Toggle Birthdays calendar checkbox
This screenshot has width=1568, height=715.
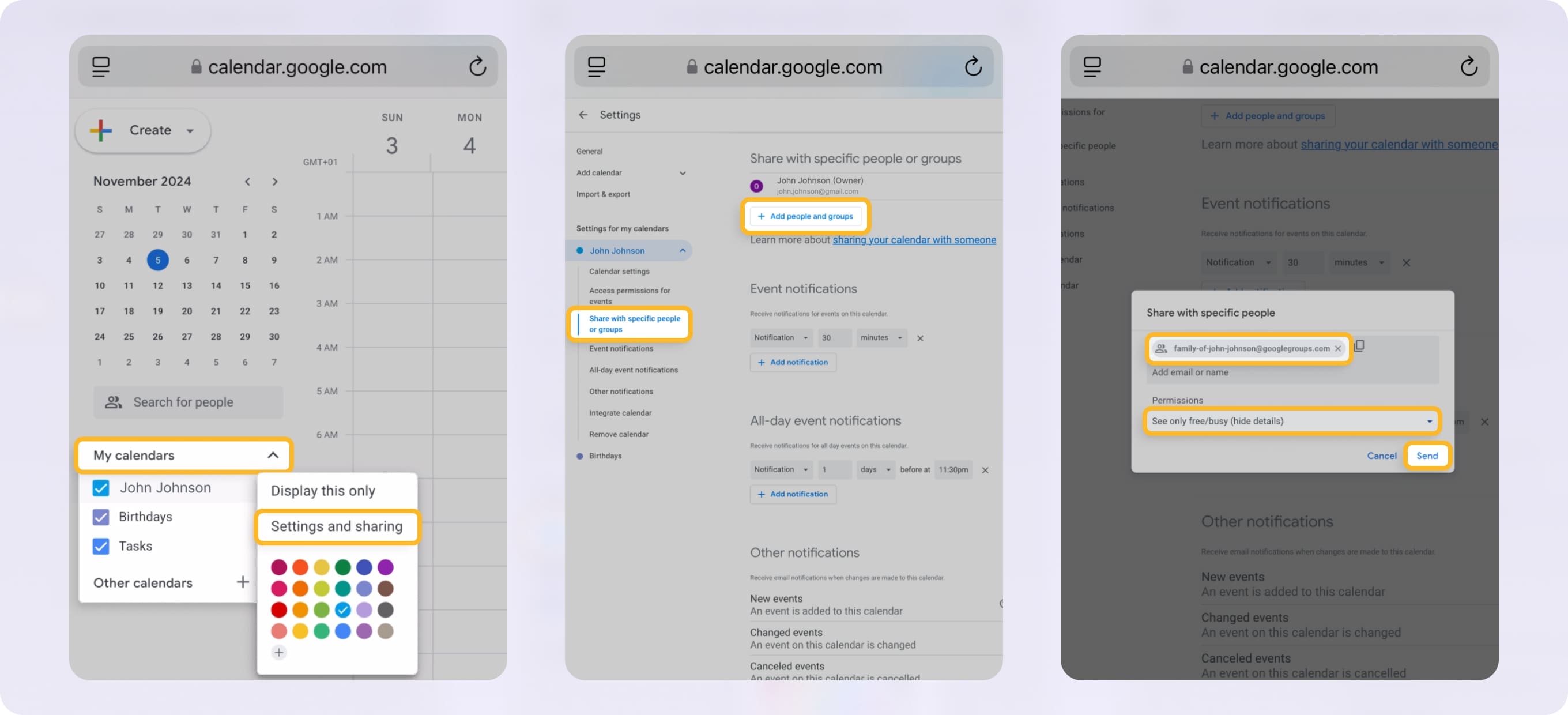click(100, 517)
